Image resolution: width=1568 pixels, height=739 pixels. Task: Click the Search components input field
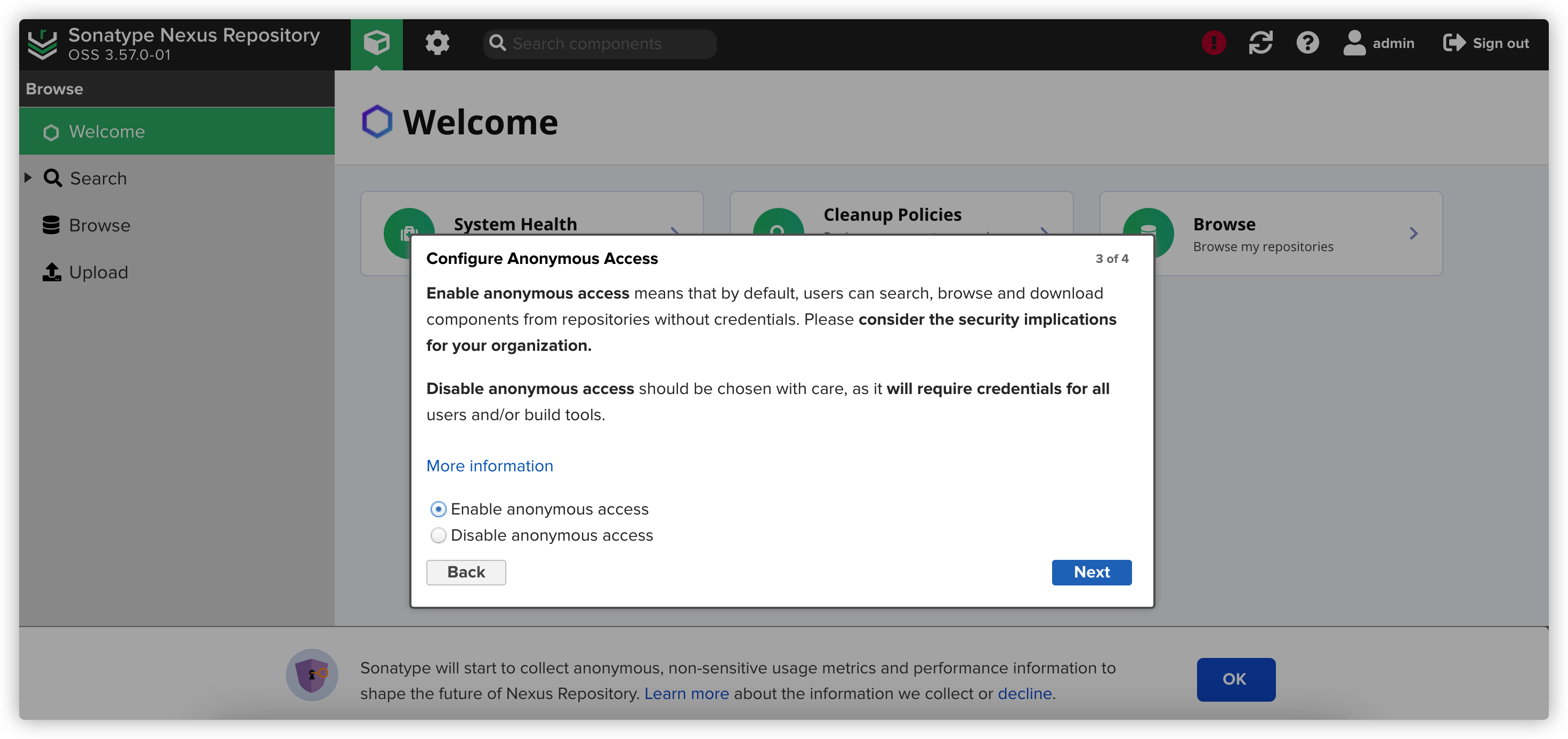click(x=609, y=44)
